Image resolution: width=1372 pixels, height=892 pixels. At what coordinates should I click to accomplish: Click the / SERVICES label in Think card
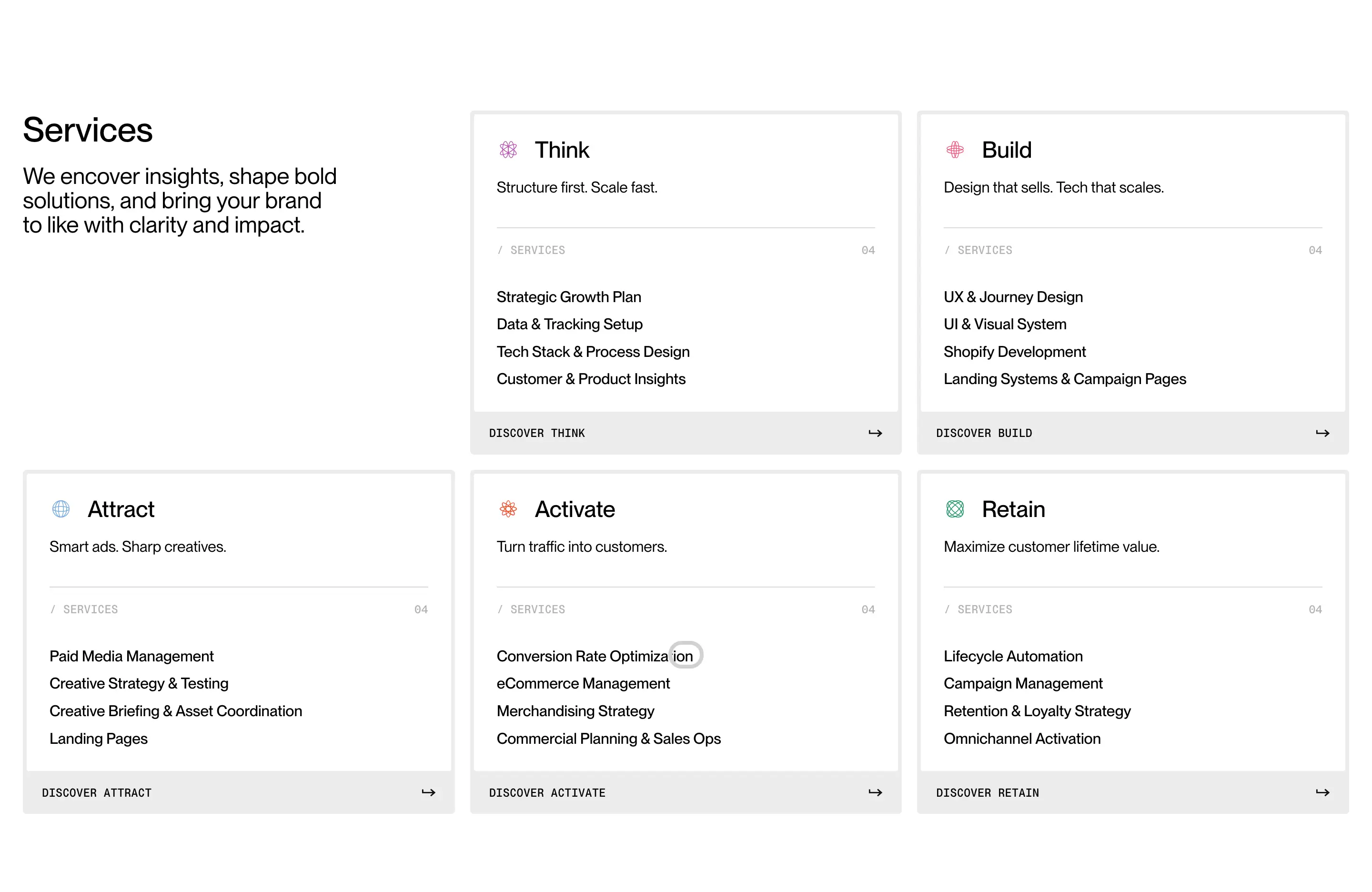[531, 250]
